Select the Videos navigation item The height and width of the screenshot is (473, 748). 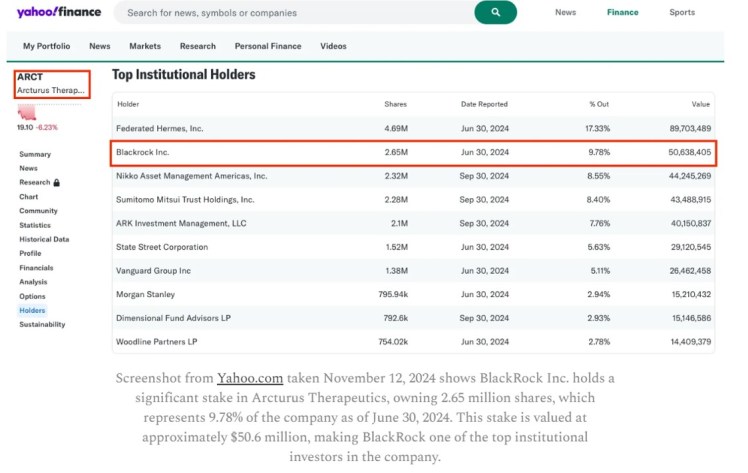(x=333, y=46)
